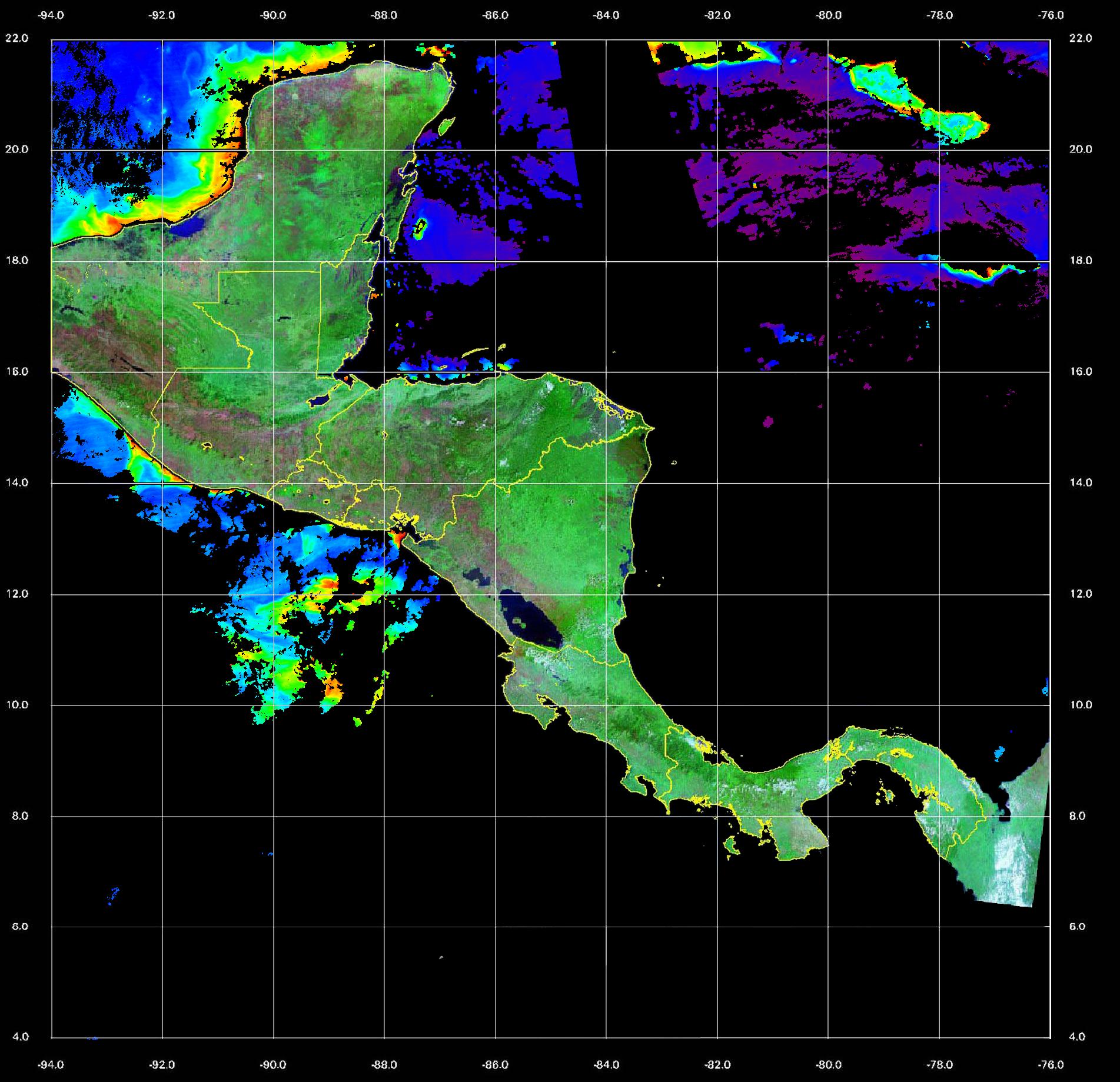Screen dimensions: 1120x1082
Task: Click the left axis label 14.0
Action: (x=21, y=482)
